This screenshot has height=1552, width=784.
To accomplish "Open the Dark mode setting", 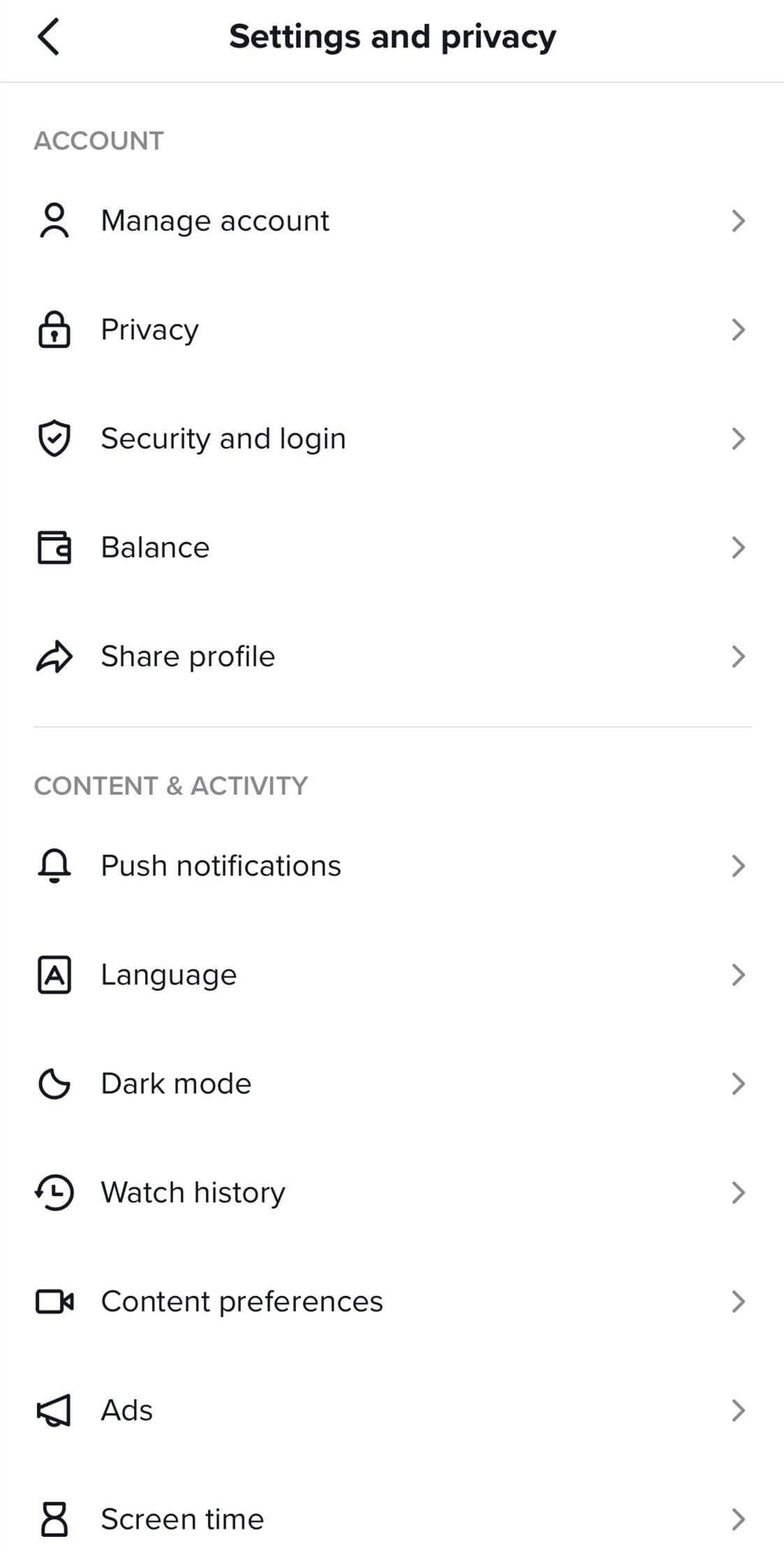I will pos(392,1084).
